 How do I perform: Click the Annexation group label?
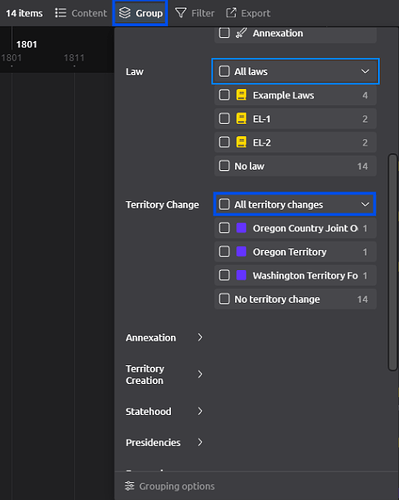coord(151,338)
